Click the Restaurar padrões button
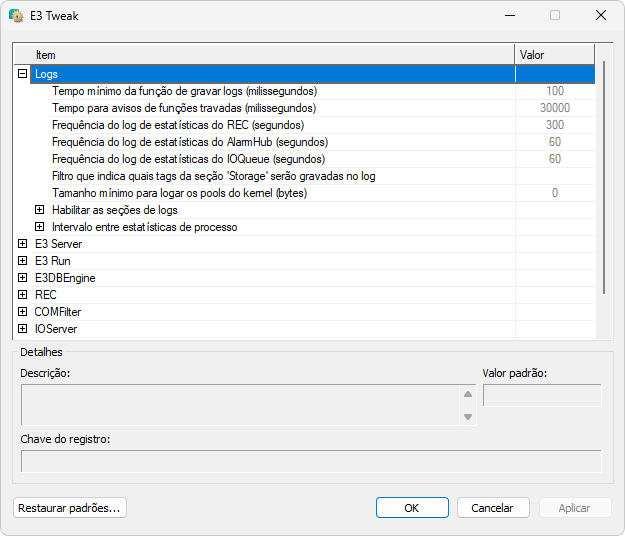625x536 pixels. tap(70, 508)
